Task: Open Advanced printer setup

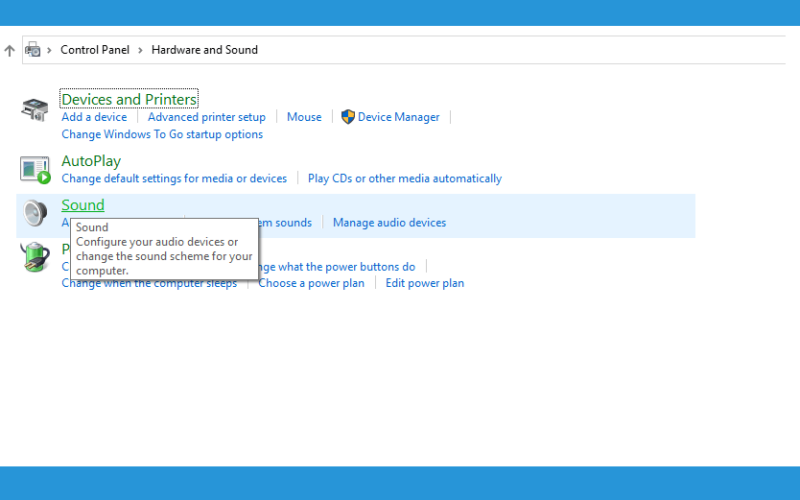Action: 207,117
